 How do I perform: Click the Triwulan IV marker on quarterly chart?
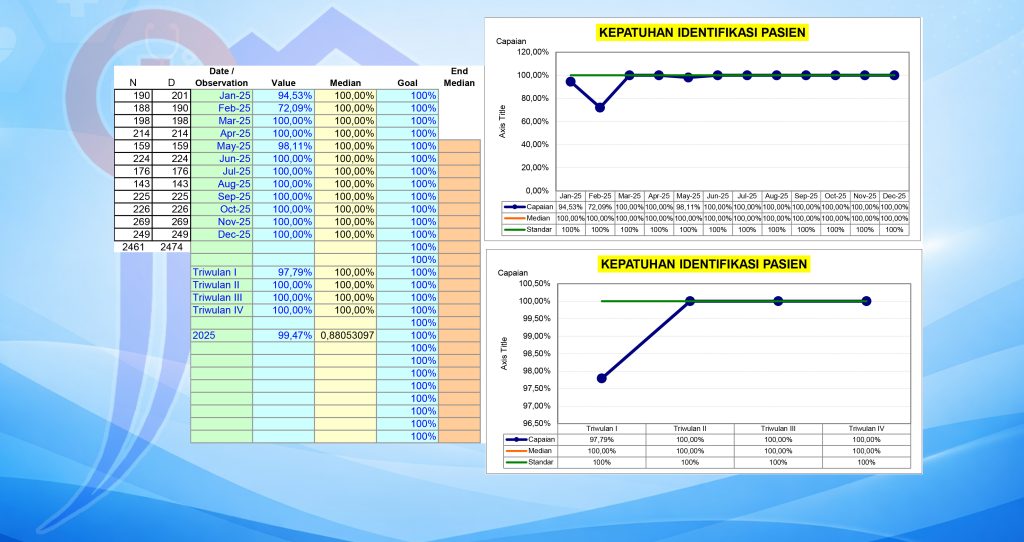[866, 301]
